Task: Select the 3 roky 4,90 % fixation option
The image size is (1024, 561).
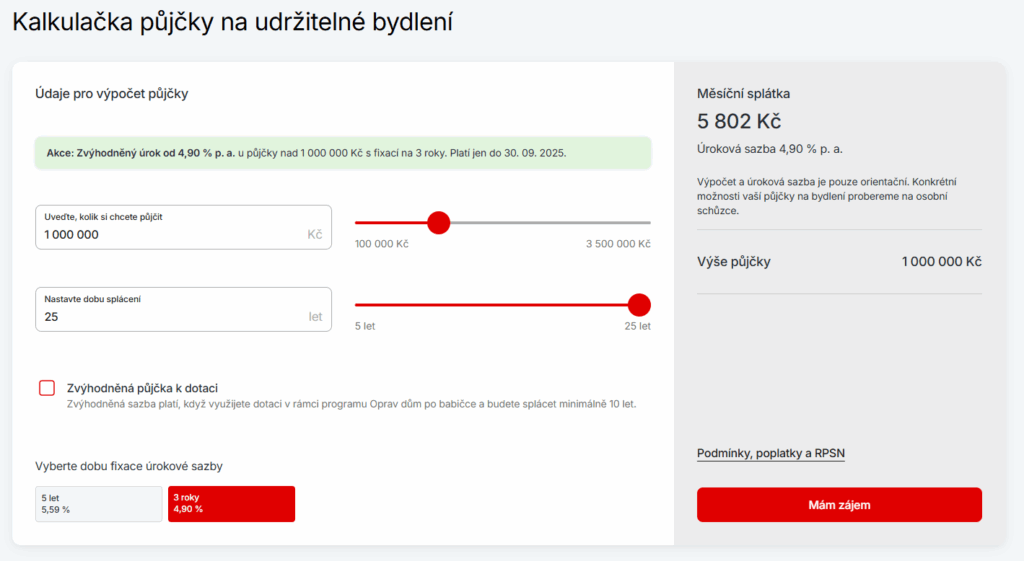Action: pyautogui.click(x=231, y=504)
